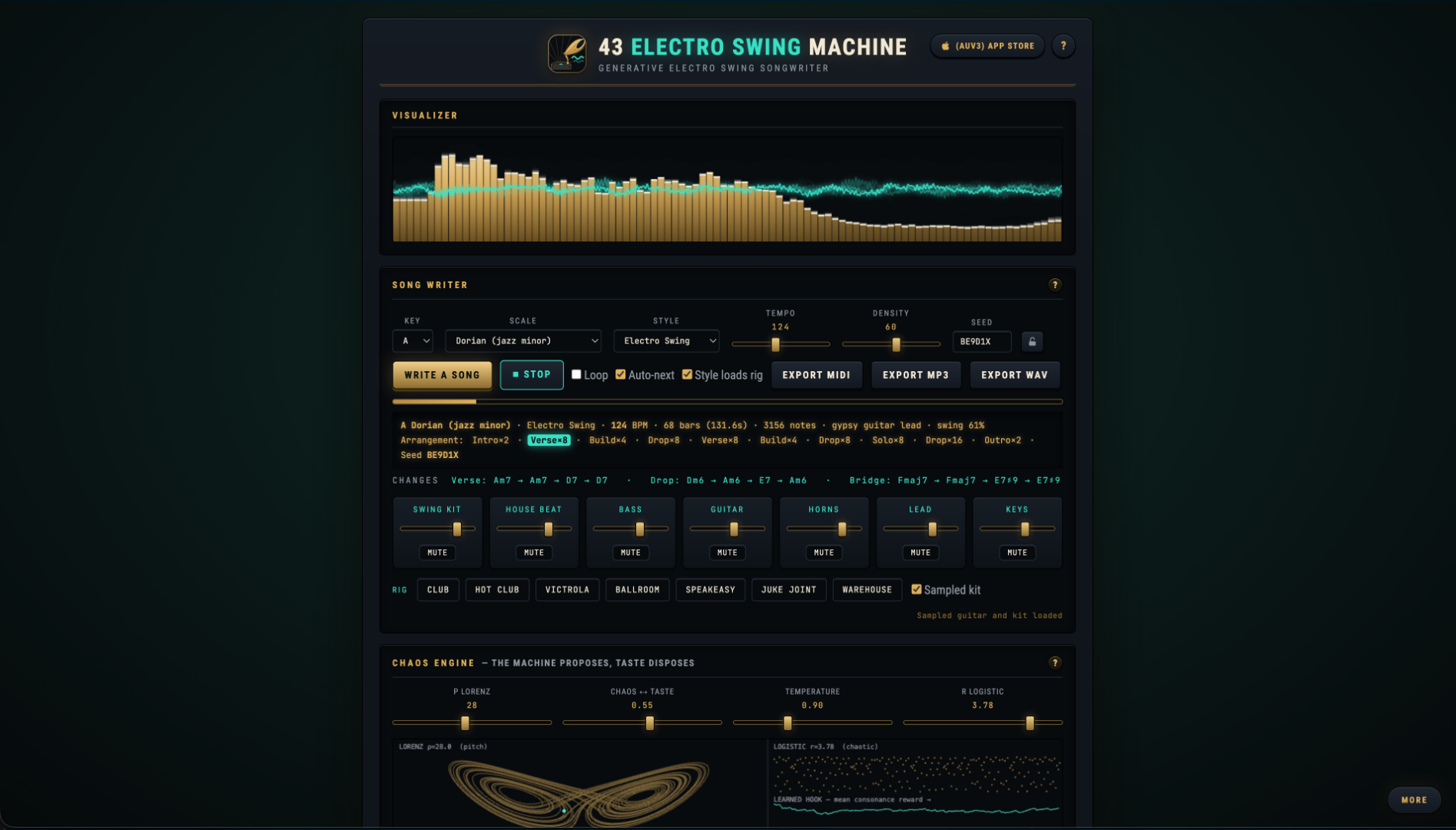
Task: Open the help question mark in header
Action: (1063, 46)
